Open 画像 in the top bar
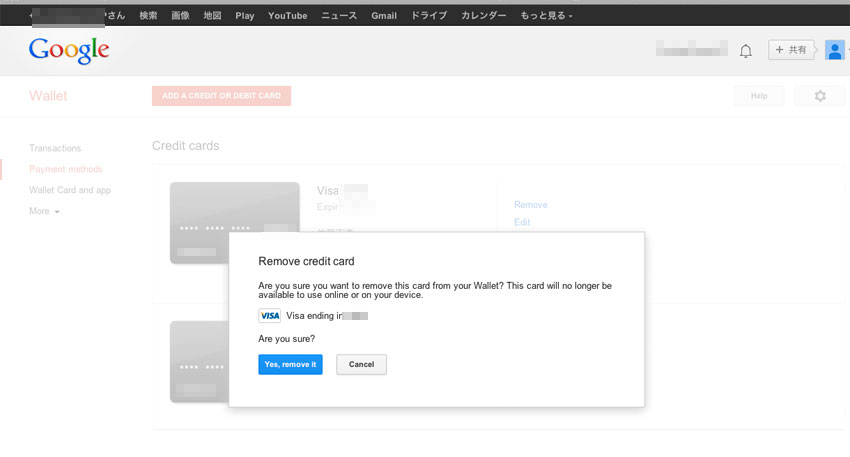The width and height of the screenshot is (850, 457). pos(181,16)
